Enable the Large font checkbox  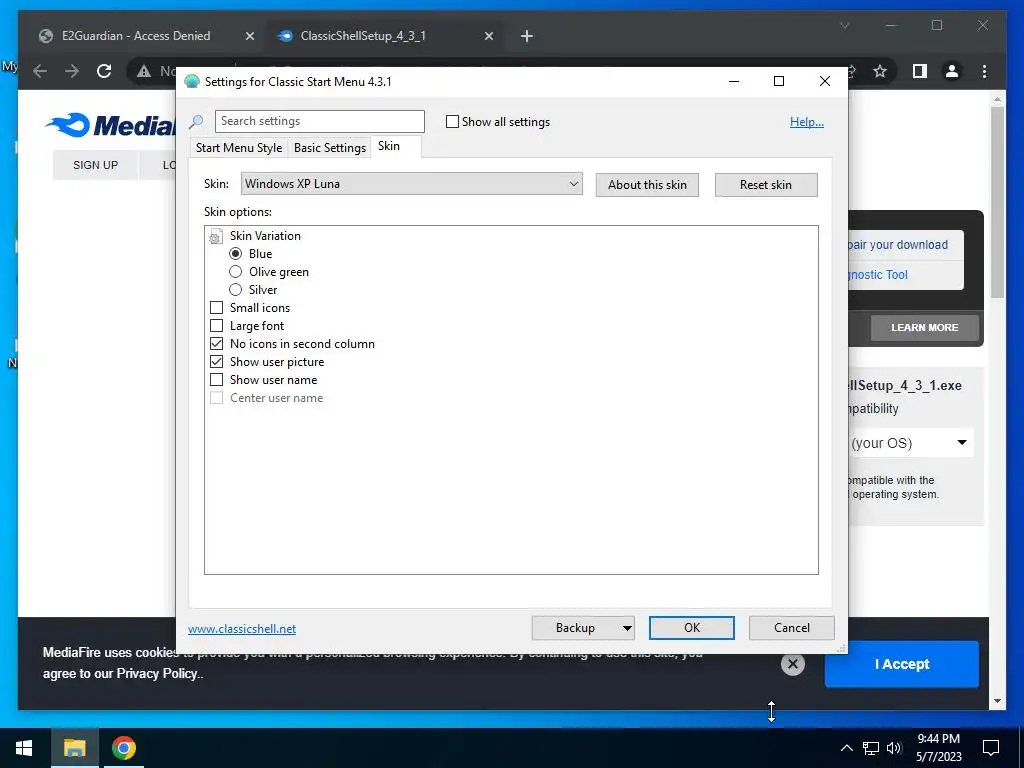[217, 326]
